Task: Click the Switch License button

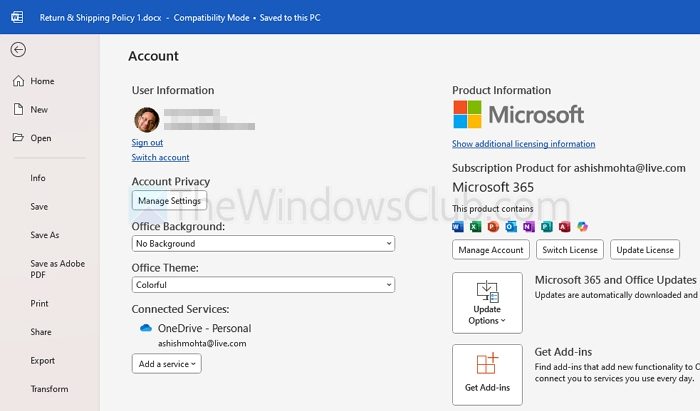Action: pos(570,250)
